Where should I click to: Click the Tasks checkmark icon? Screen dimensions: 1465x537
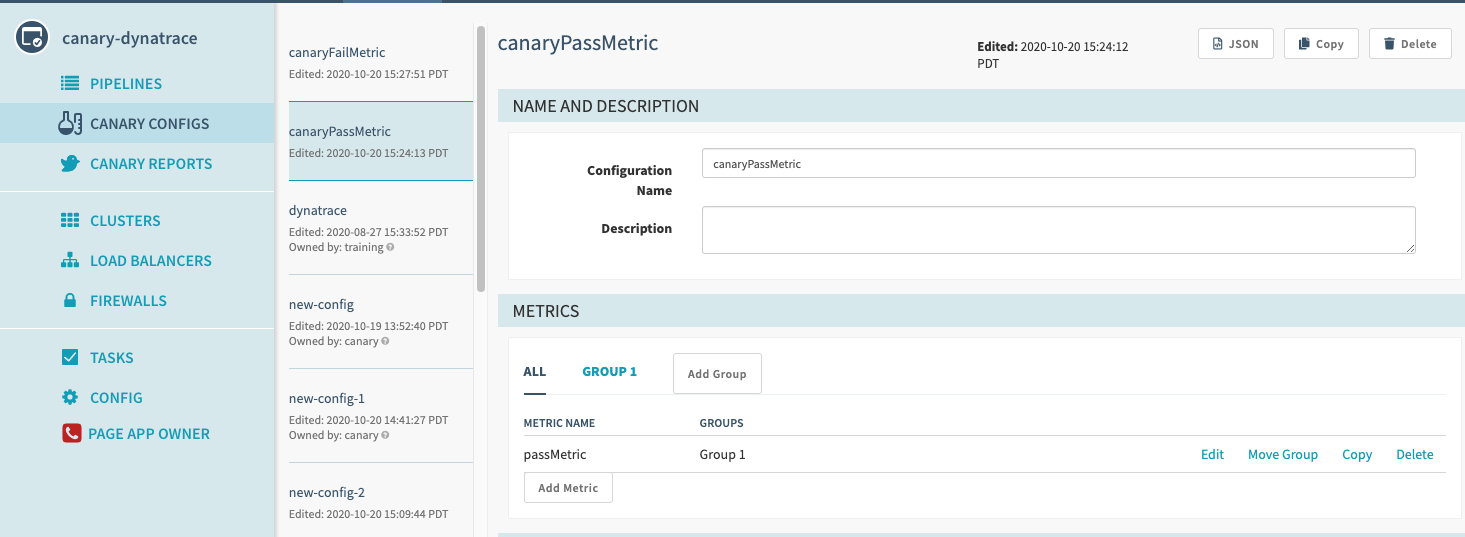(70, 358)
